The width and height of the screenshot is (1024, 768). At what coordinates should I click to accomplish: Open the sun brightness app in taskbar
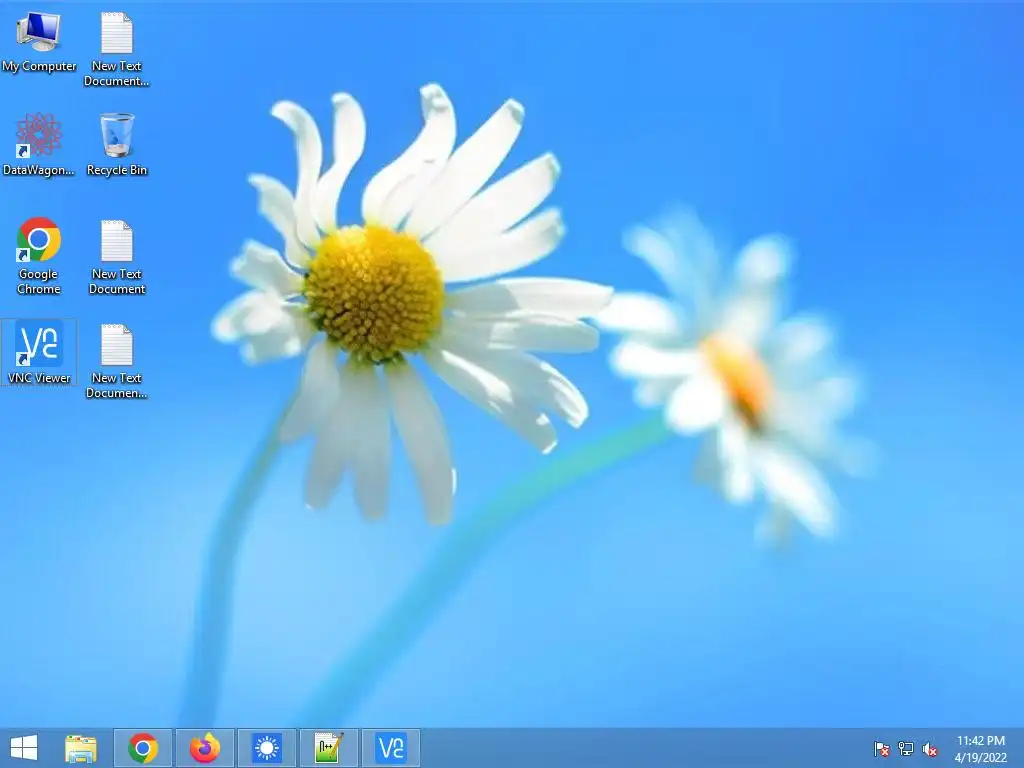click(x=266, y=748)
